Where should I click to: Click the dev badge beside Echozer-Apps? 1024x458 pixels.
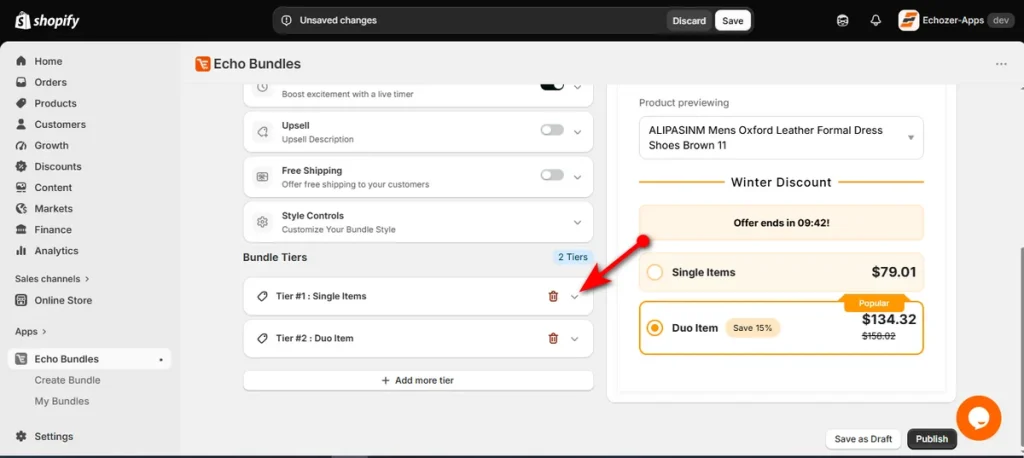point(1001,20)
